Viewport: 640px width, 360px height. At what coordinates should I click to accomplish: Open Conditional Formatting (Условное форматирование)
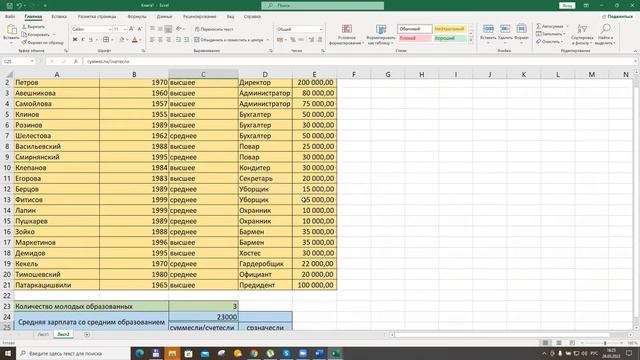click(x=346, y=34)
